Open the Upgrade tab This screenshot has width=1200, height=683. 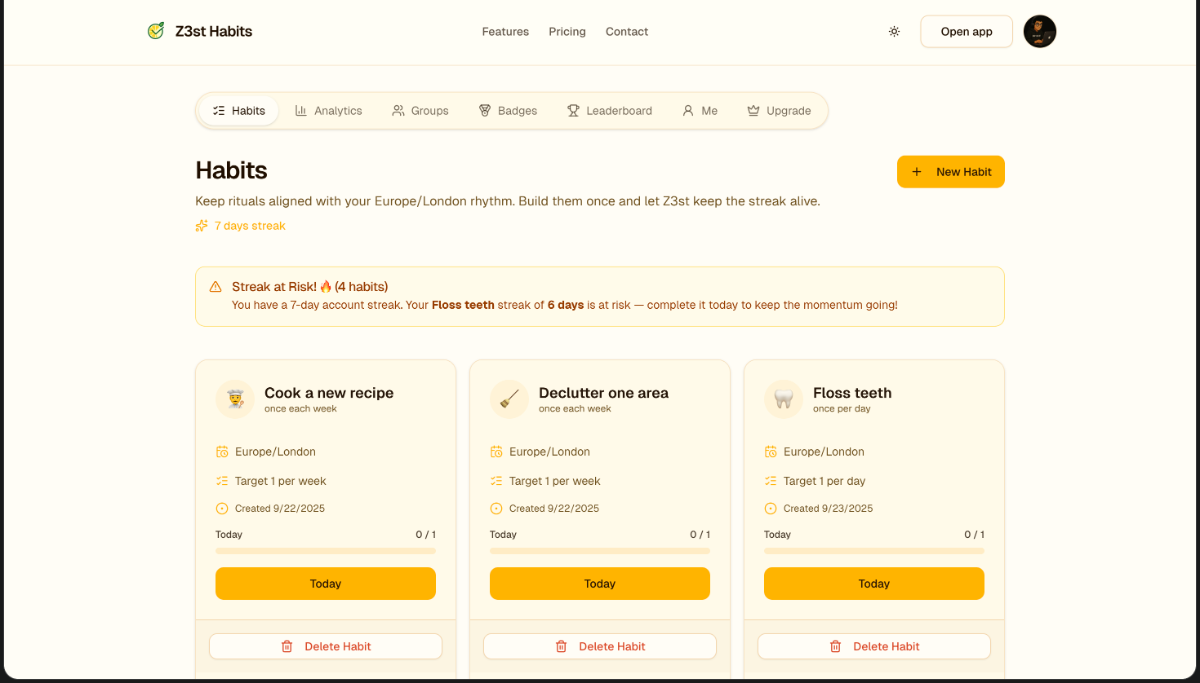click(778, 111)
